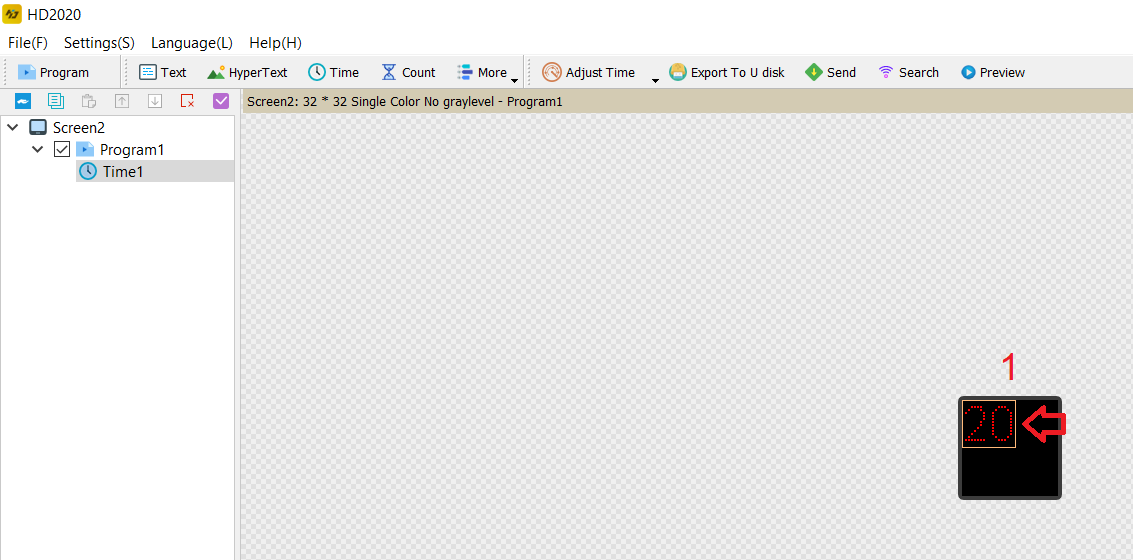
Task: Click the red delete icon in sidebar
Action: (x=187, y=101)
